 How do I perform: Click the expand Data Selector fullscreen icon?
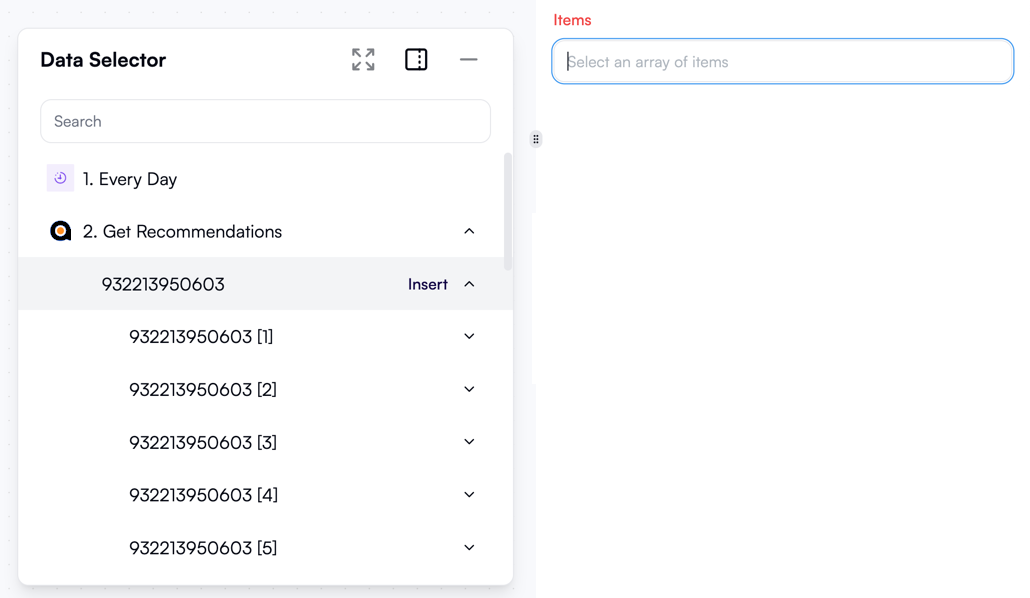(362, 59)
